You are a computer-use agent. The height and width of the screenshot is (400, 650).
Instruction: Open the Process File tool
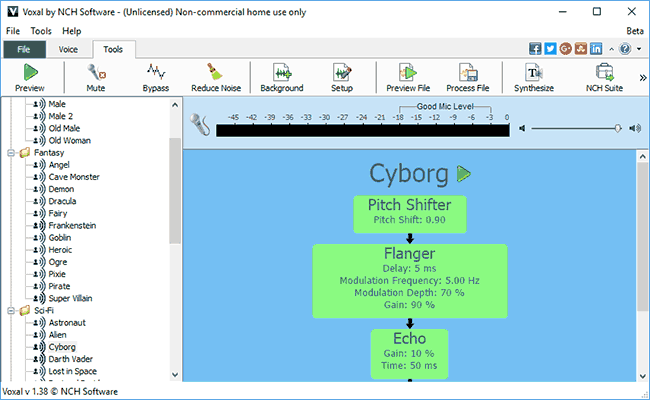(x=468, y=78)
